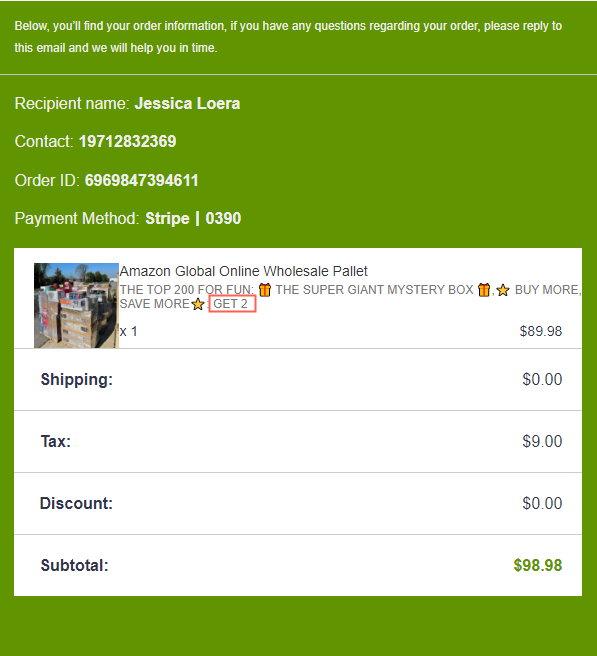Click THE SUPER GIANT MYSTERY BOX text
This screenshot has height=656, width=597.
click(374, 290)
